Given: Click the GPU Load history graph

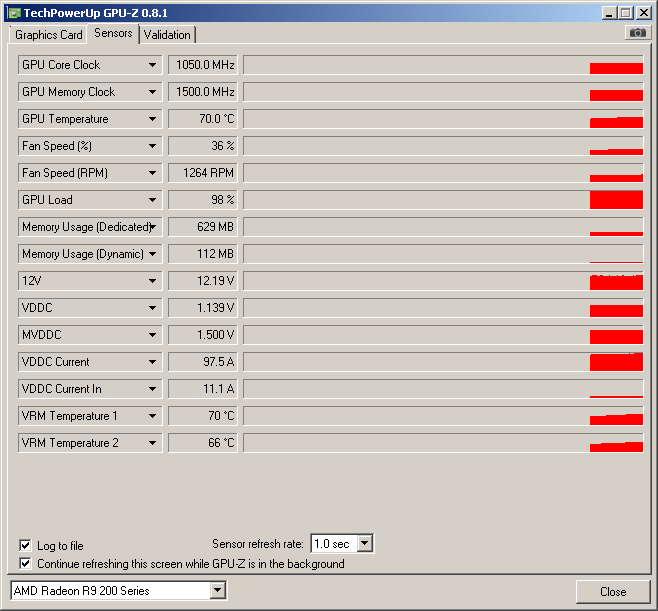Looking at the screenshot, I should pos(443,200).
